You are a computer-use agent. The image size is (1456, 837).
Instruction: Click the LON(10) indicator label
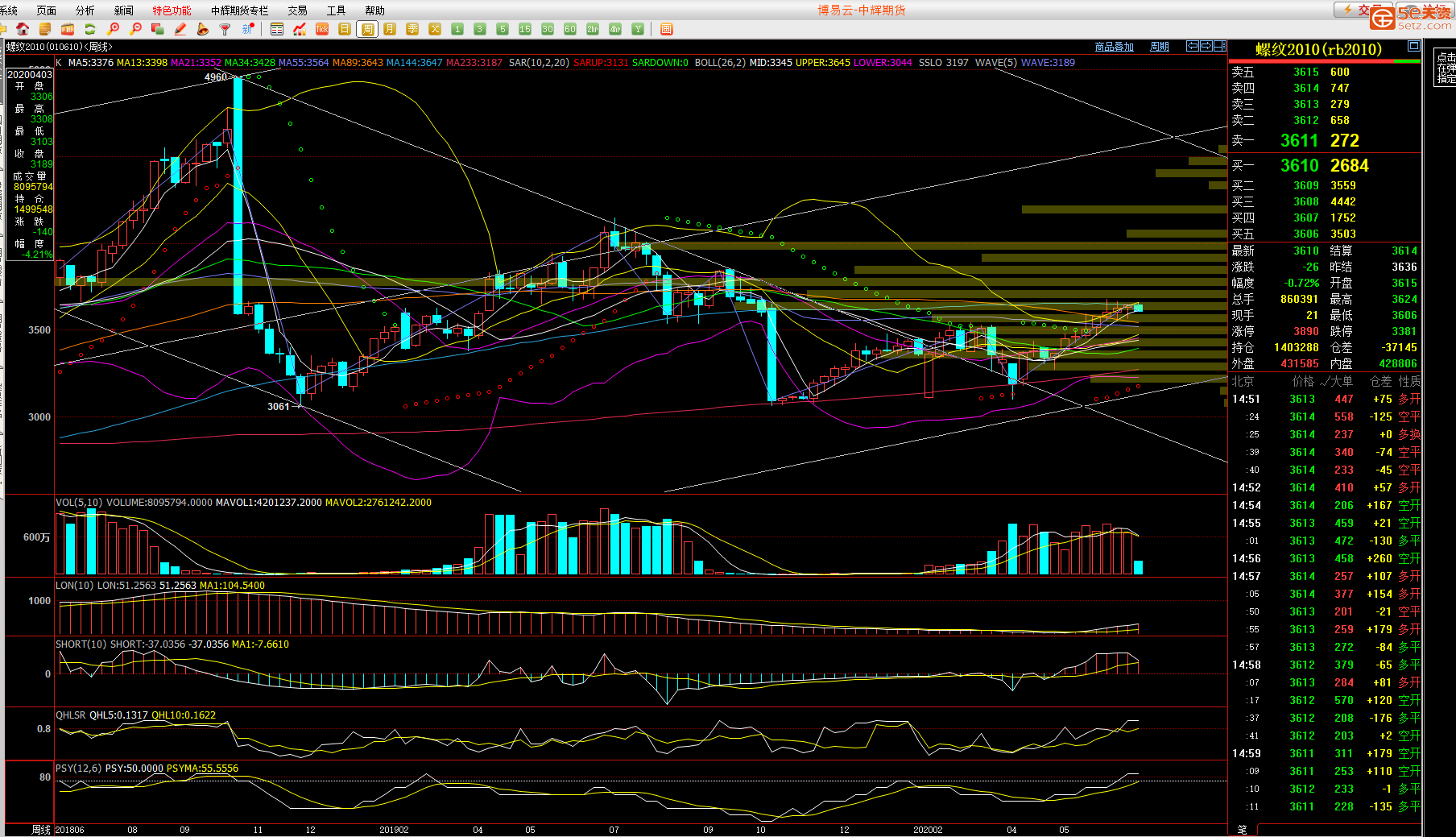[x=75, y=586]
